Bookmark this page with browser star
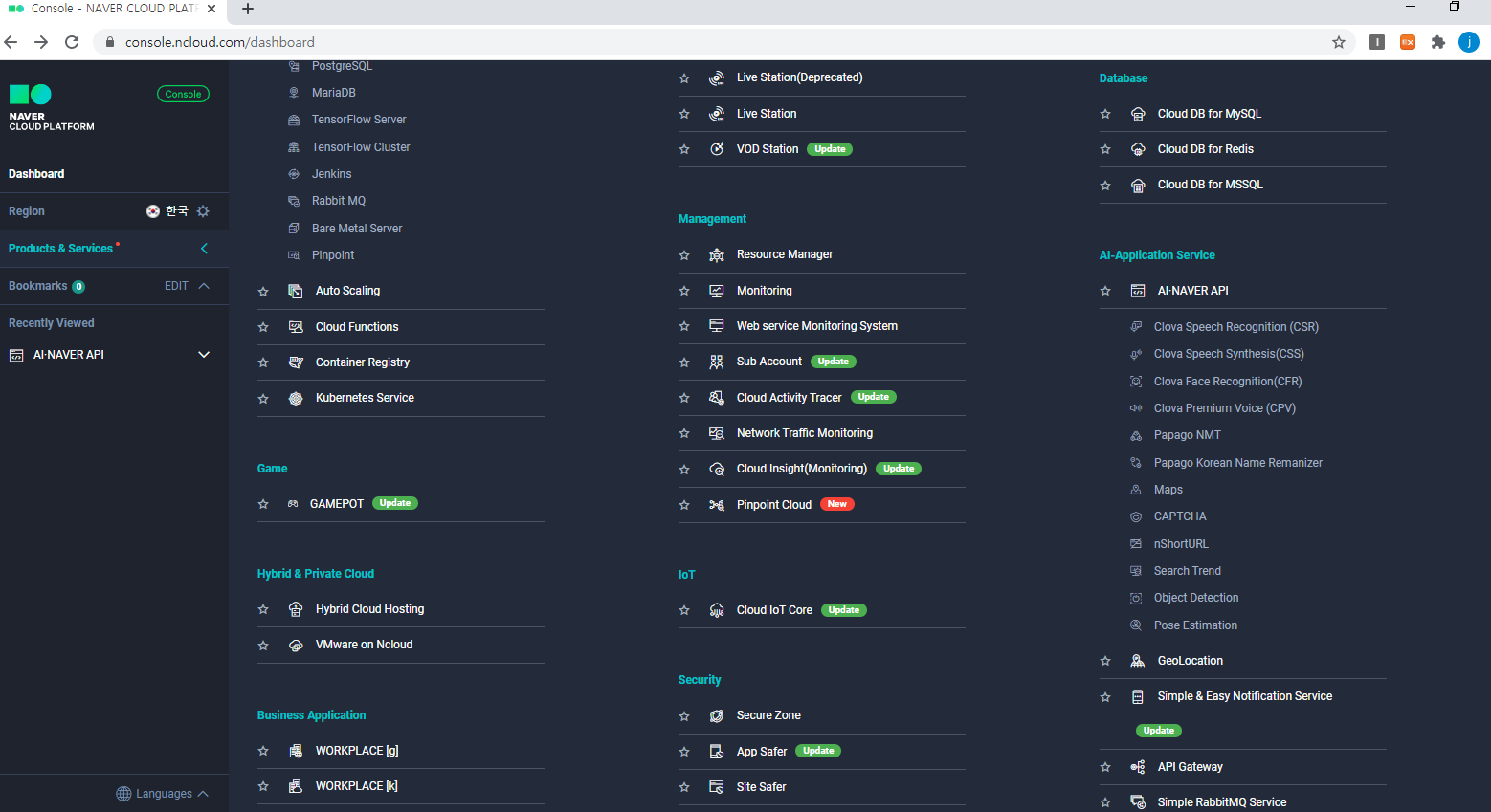The height and width of the screenshot is (812, 1491). [1339, 42]
